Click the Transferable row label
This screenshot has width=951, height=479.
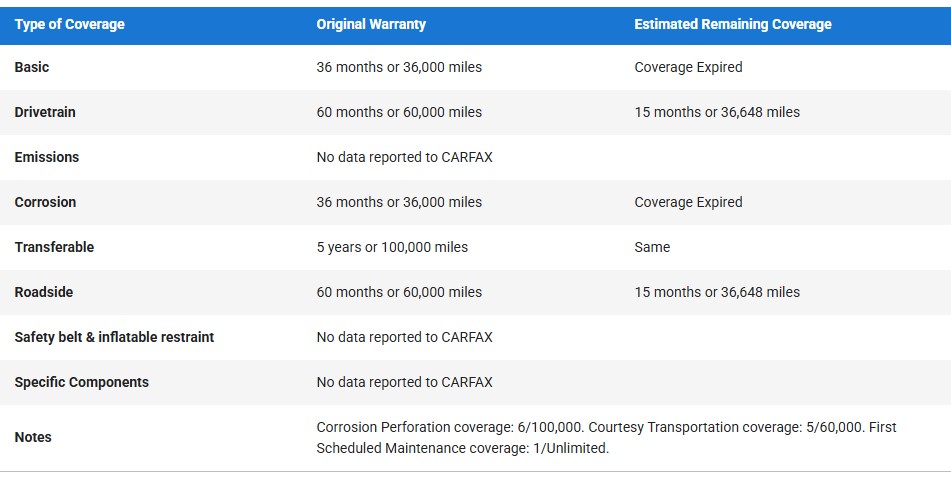pyautogui.click(x=54, y=247)
